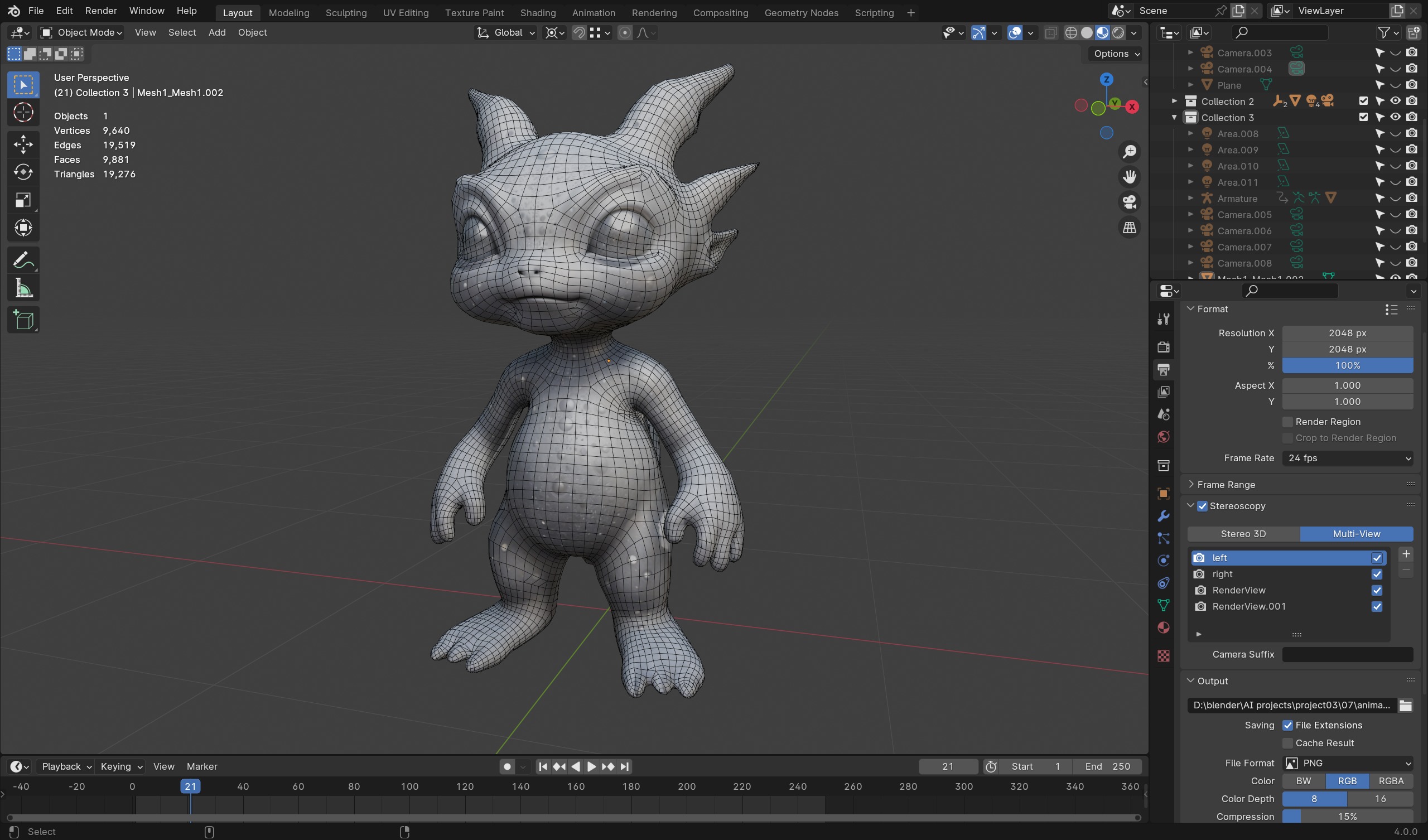Uncheck the RenderView.001 checkbox

click(1377, 606)
